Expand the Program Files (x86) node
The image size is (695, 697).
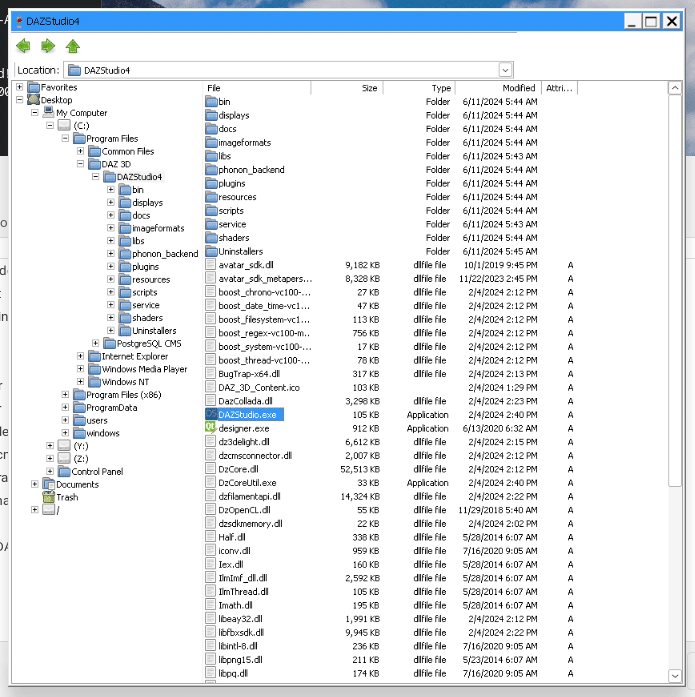tap(65, 394)
